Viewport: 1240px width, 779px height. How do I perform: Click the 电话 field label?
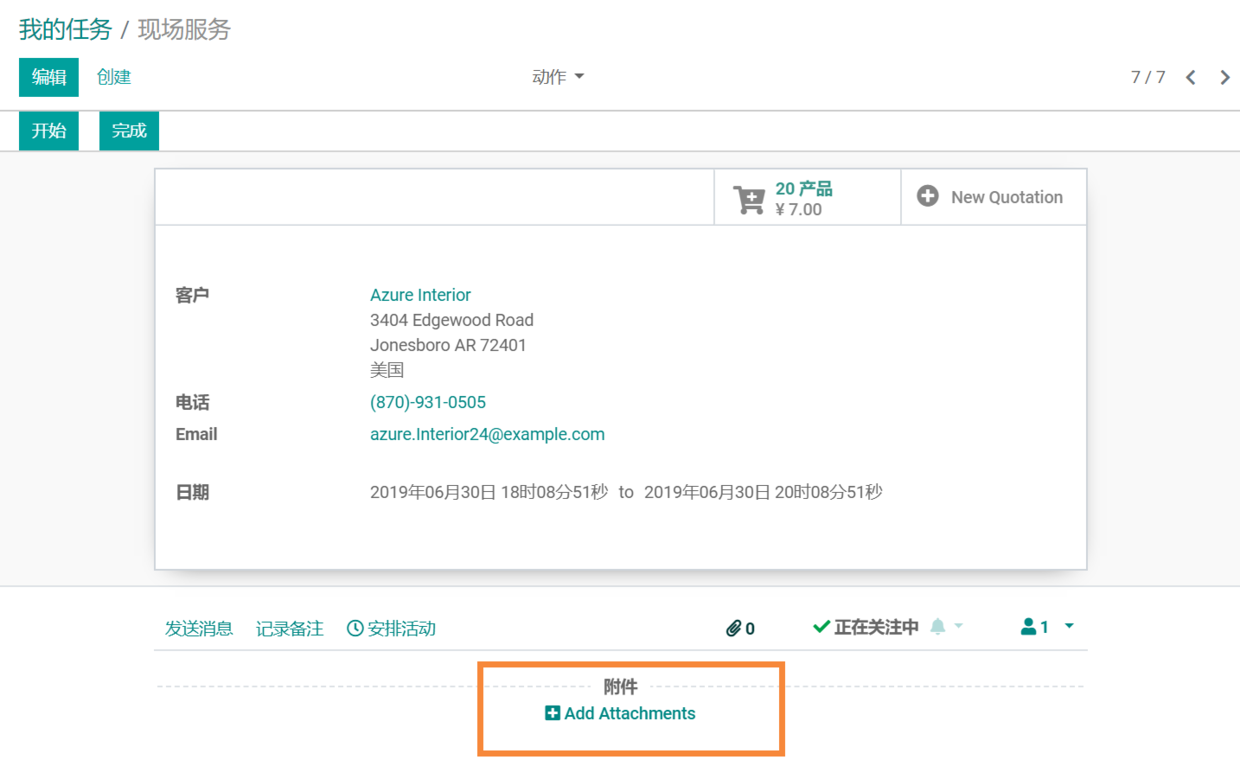click(192, 402)
